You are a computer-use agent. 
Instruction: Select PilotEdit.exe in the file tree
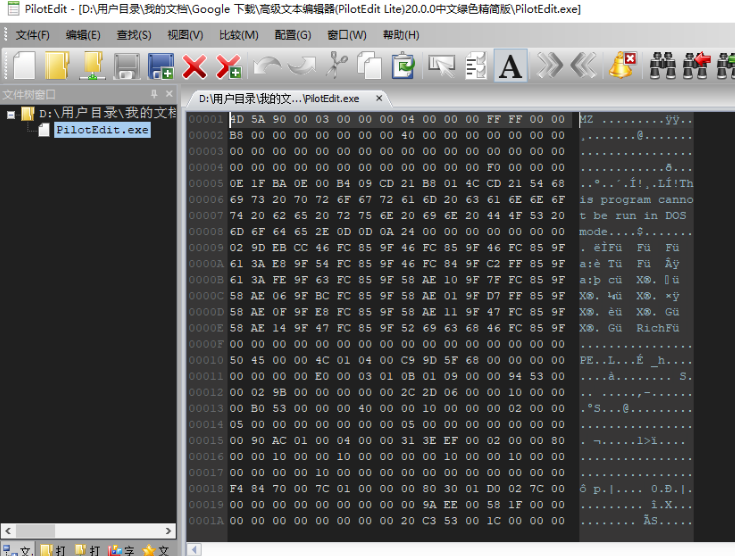click(102, 130)
